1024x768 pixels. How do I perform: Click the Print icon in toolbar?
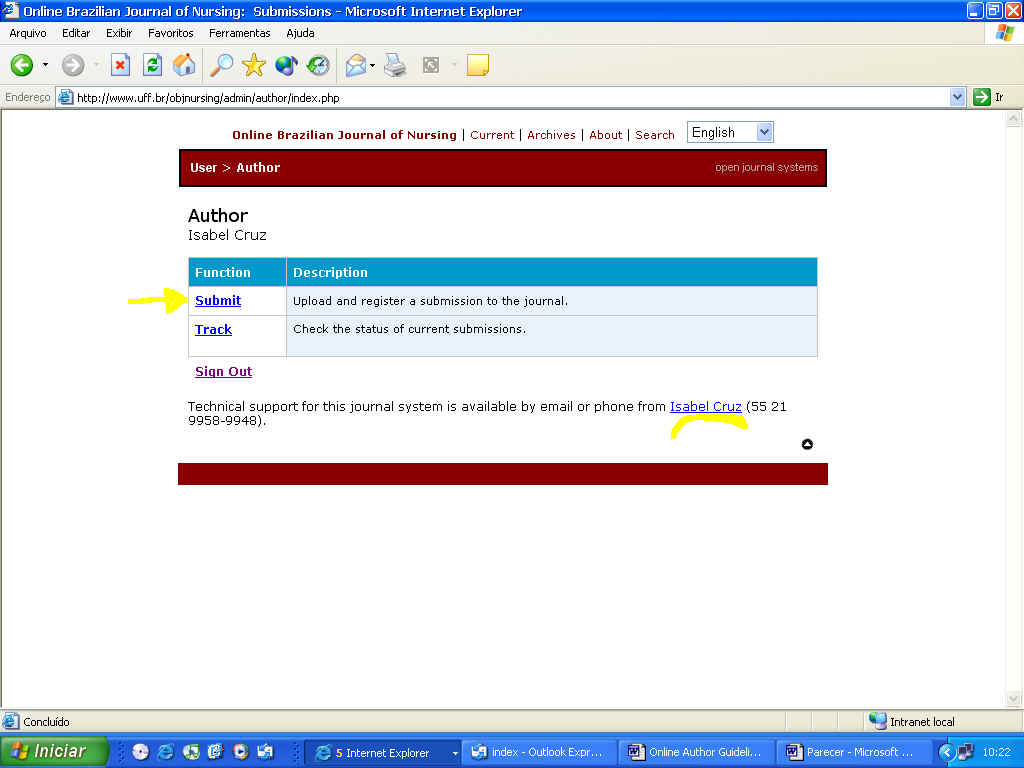pos(396,66)
